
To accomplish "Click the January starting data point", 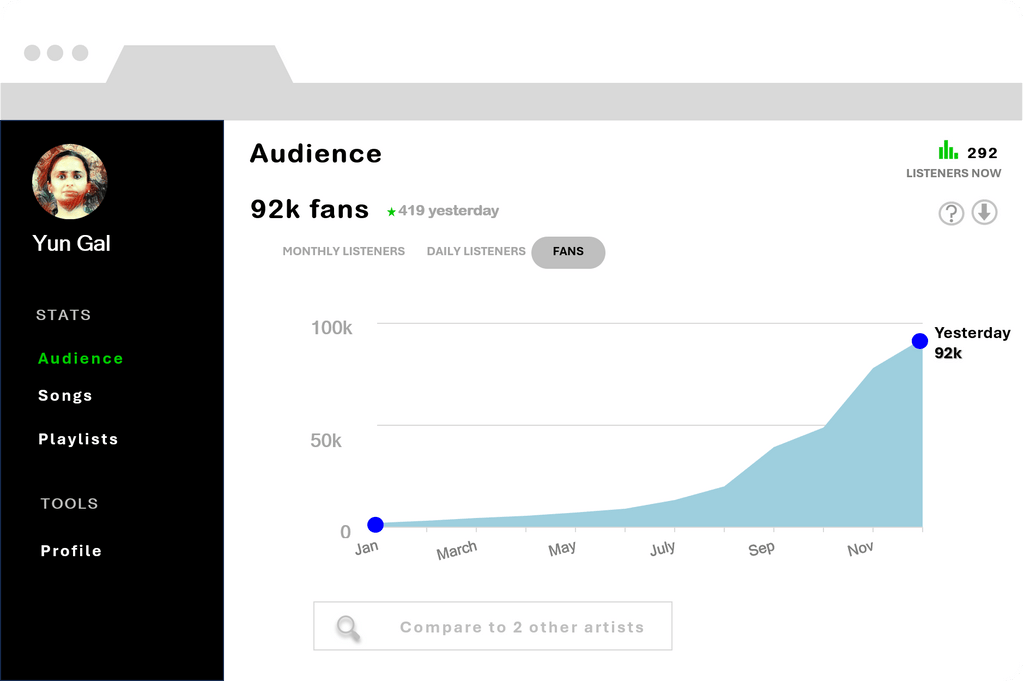I will pos(375,525).
